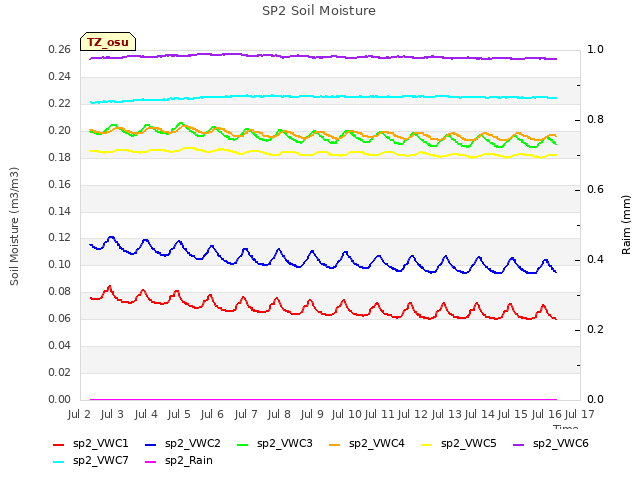Click the 0.26 soil moisture tick value
This screenshot has width=640, height=480.
point(60,50)
